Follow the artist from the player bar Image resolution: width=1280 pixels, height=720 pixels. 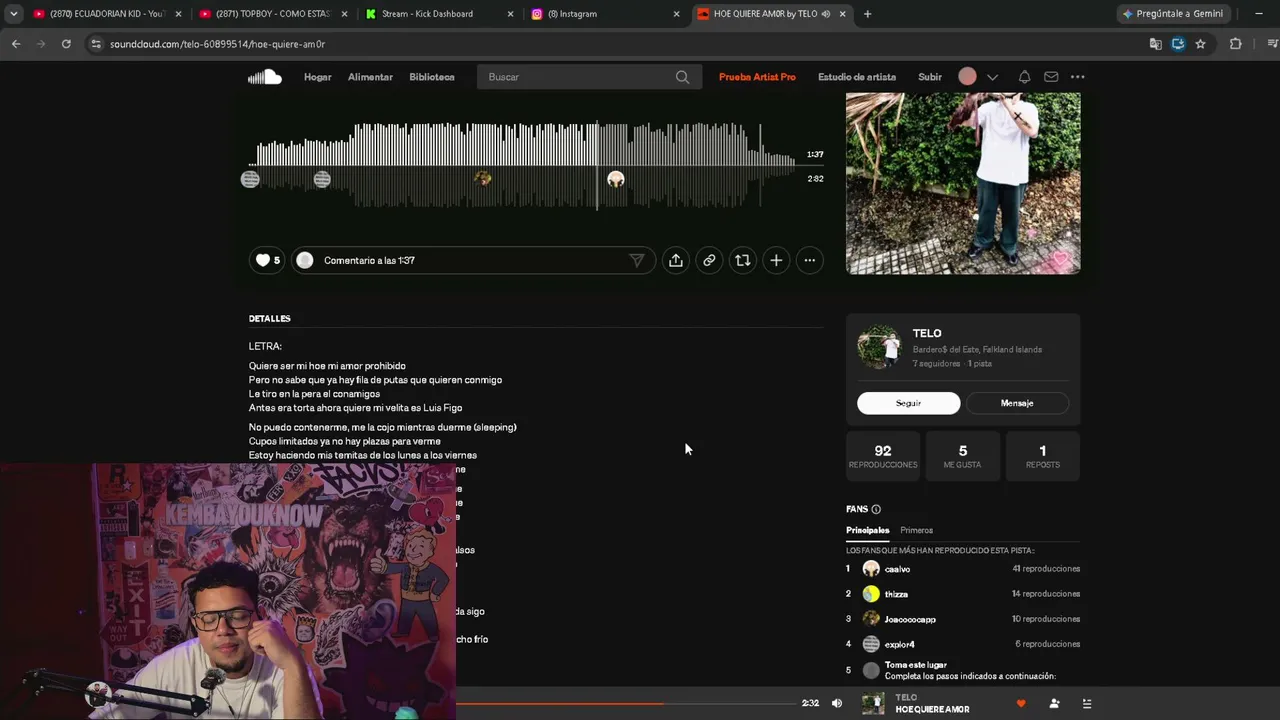coord(1054,704)
